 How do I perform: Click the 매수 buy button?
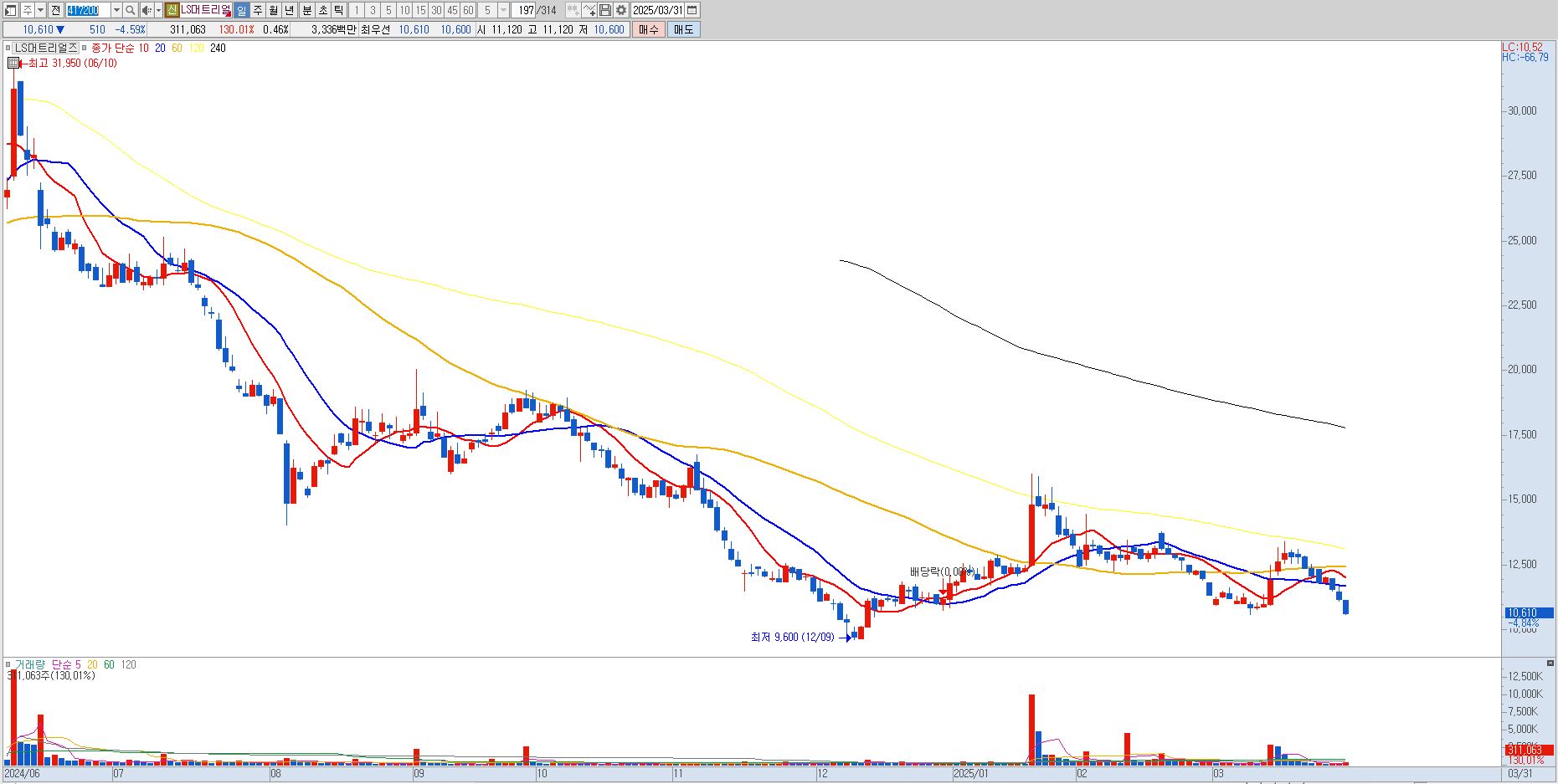click(649, 29)
